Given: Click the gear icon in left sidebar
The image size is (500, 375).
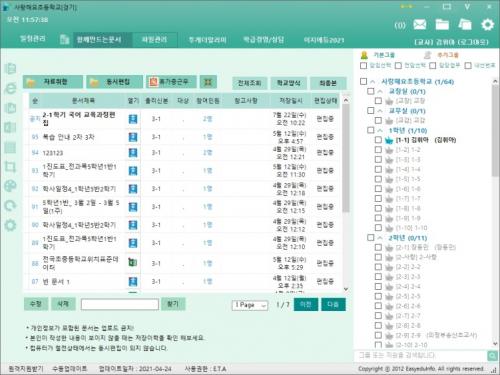Looking at the screenshot, I should point(11,225).
